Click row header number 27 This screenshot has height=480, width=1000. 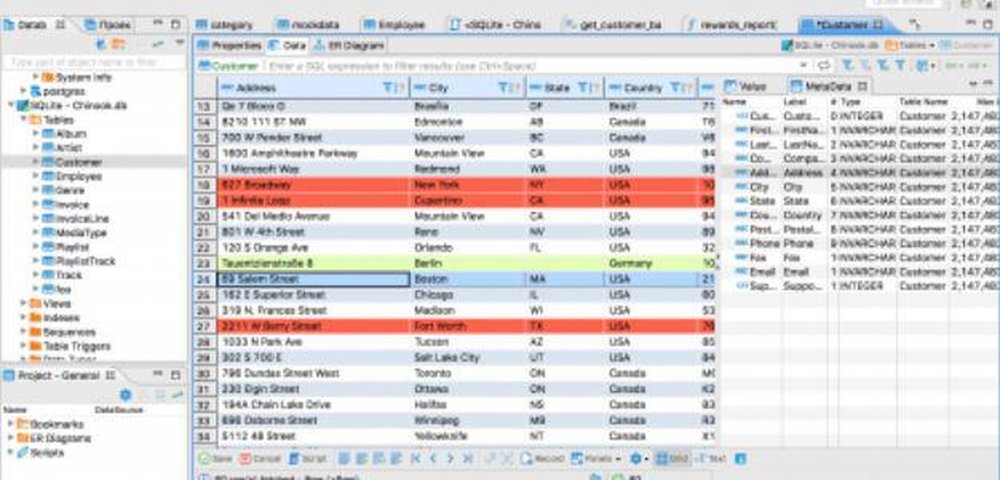pyautogui.click(x=205, y=326)
